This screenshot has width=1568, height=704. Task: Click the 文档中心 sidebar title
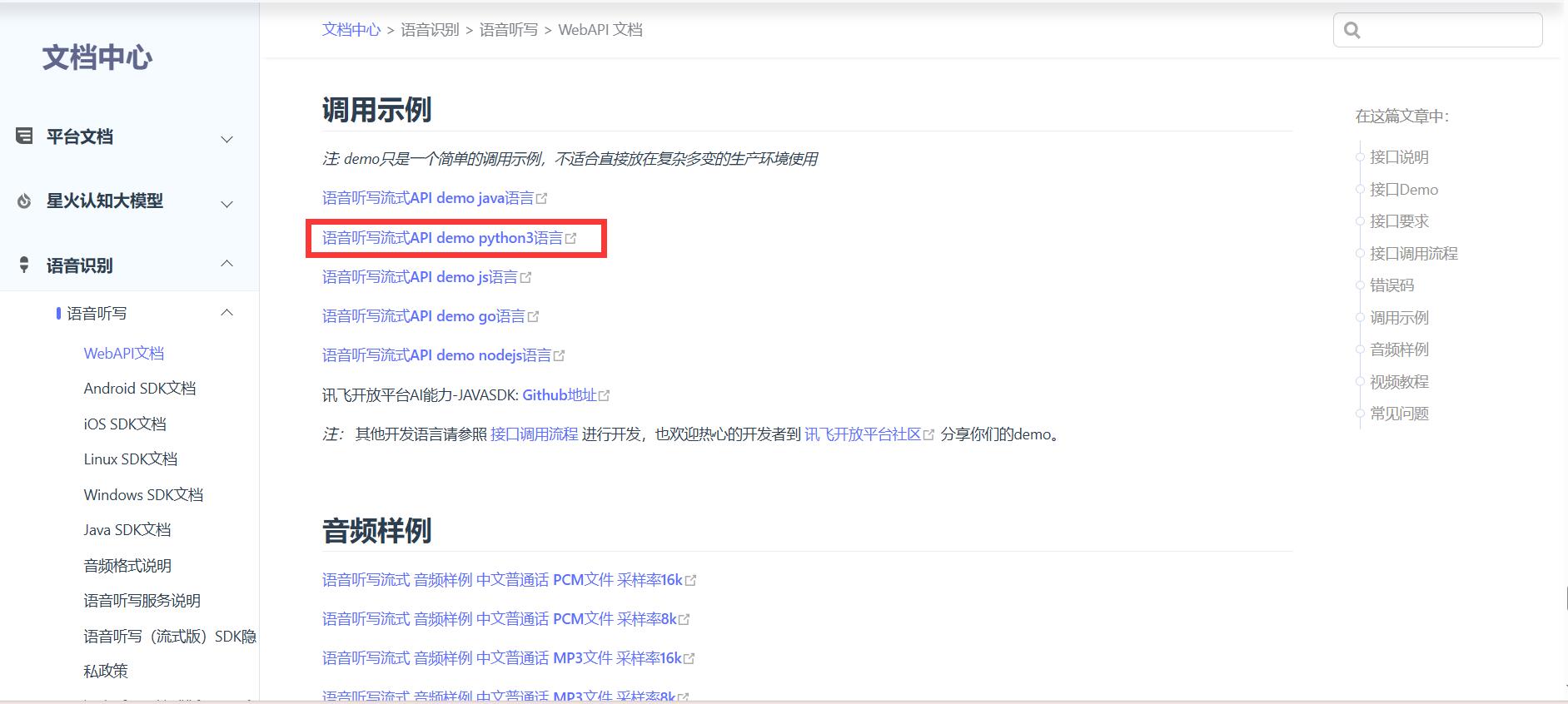click(x=97, y=57)
